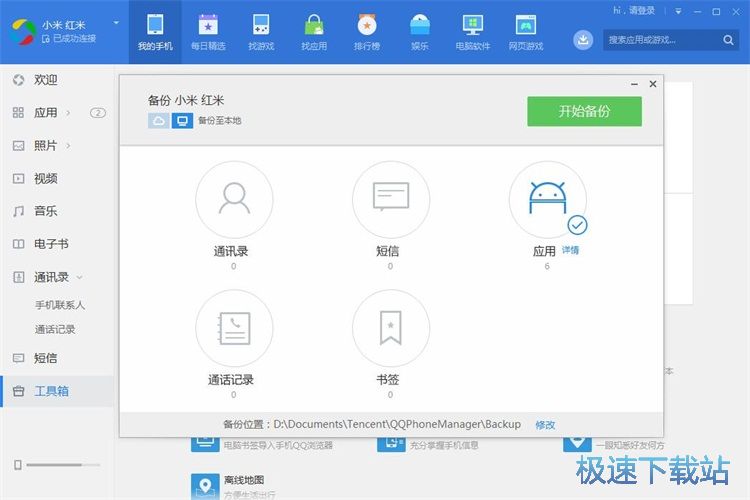The image size is (750, 500).
Task: Open the 充分掌握手机信息 tool icon
Action: coord(391,444)
